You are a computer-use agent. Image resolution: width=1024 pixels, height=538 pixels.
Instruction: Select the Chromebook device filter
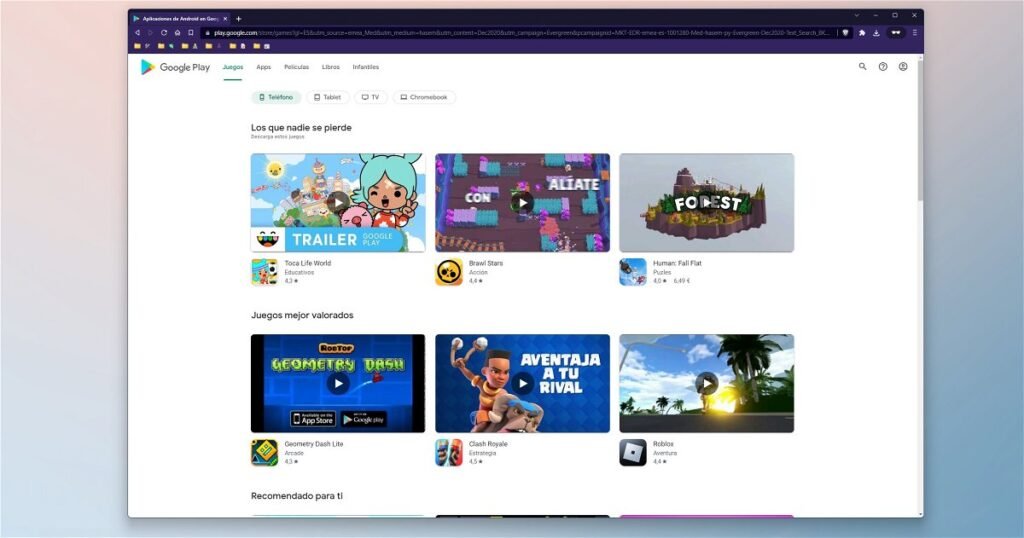click(x=424, y=98)
